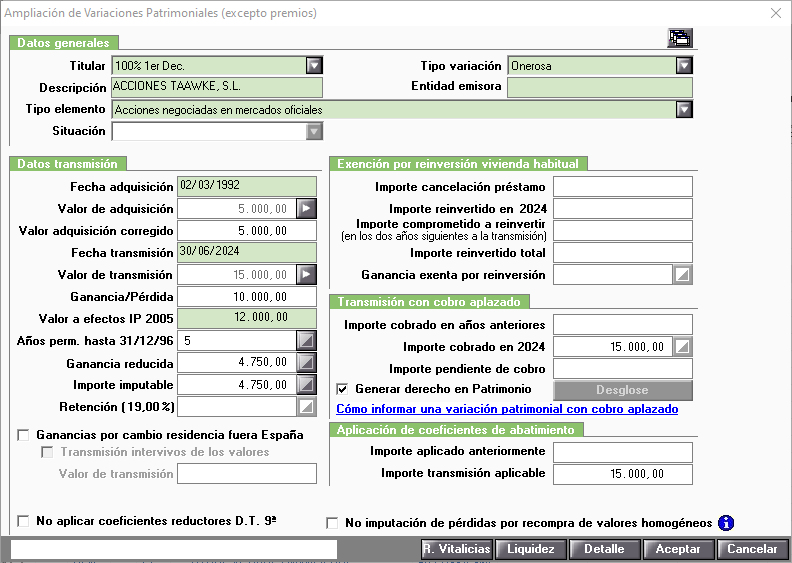Image resolution: width=792 pixels, height=563 pixels.
Task: Click the Importe pendiente de cobro field
Action: click(x=623, y=369)
